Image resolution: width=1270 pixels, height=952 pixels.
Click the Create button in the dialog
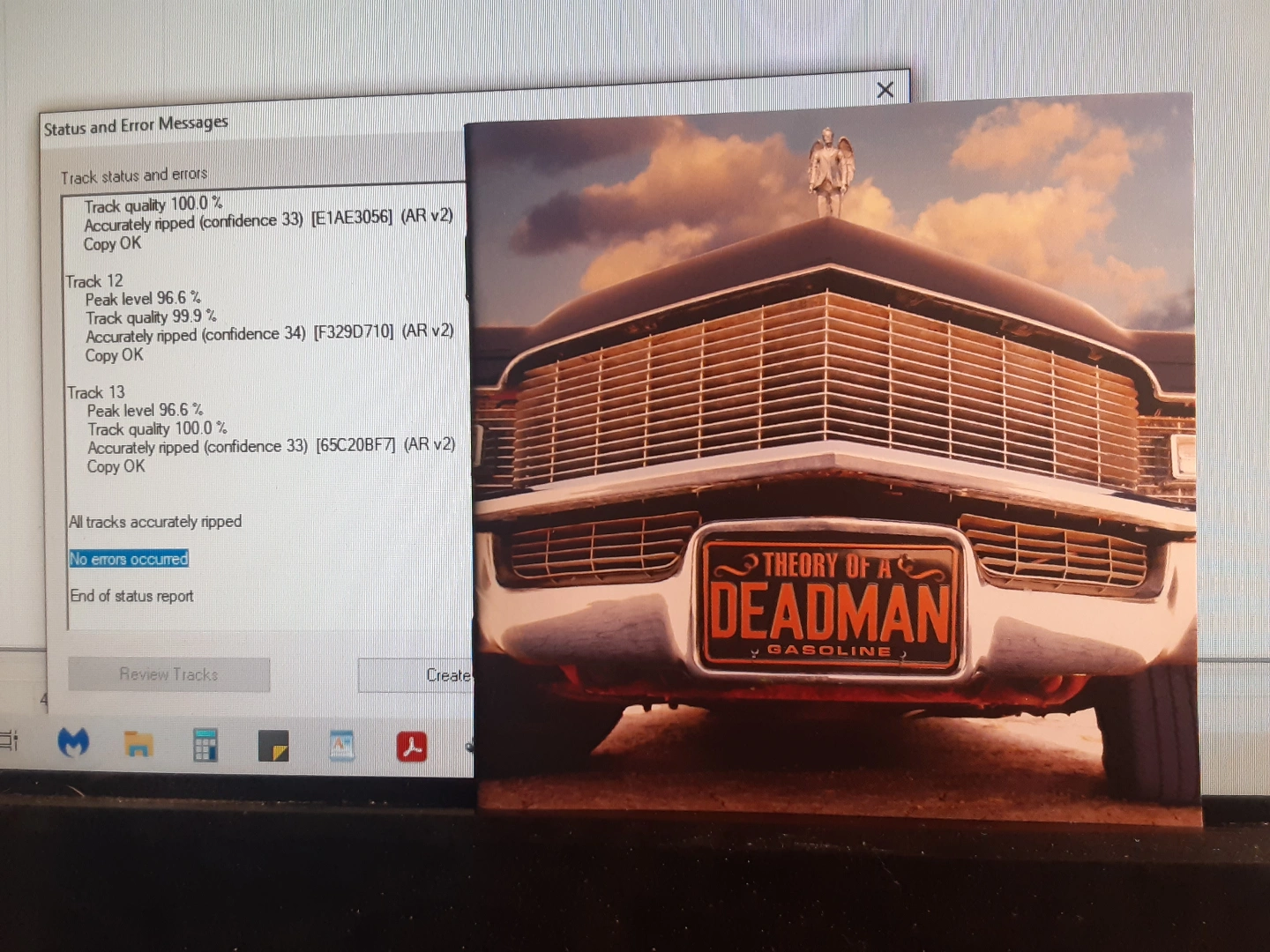(415, 675)
